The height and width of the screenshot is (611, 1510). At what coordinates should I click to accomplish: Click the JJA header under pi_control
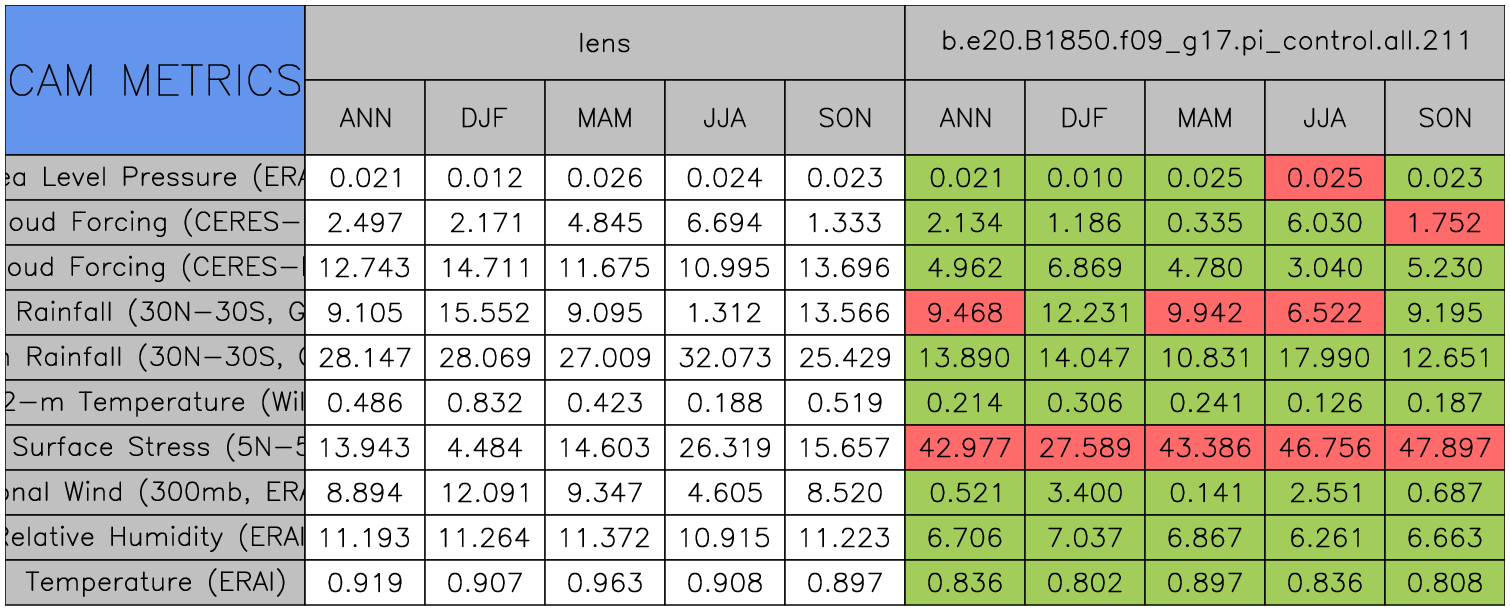click(x=1325, y=118)
